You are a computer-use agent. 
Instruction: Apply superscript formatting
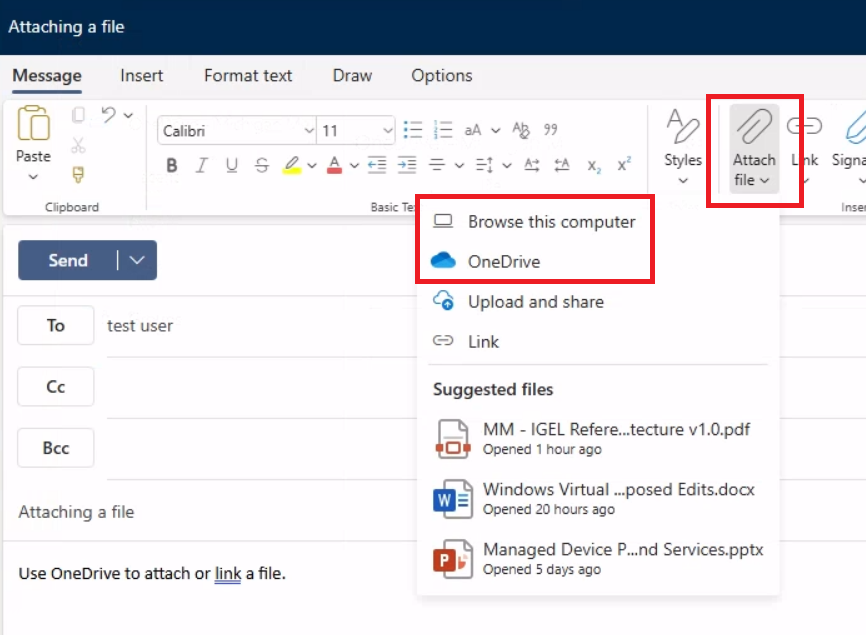(x=624, y=166)
